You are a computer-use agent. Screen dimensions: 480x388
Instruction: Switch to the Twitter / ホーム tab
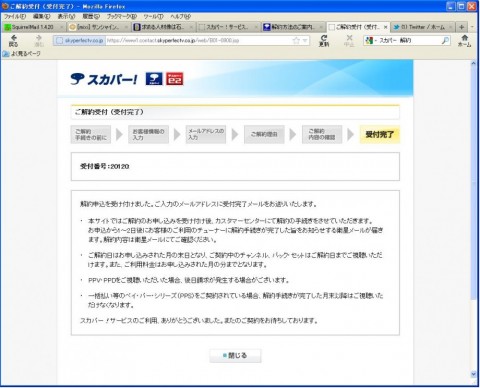[x=423, y=27]
